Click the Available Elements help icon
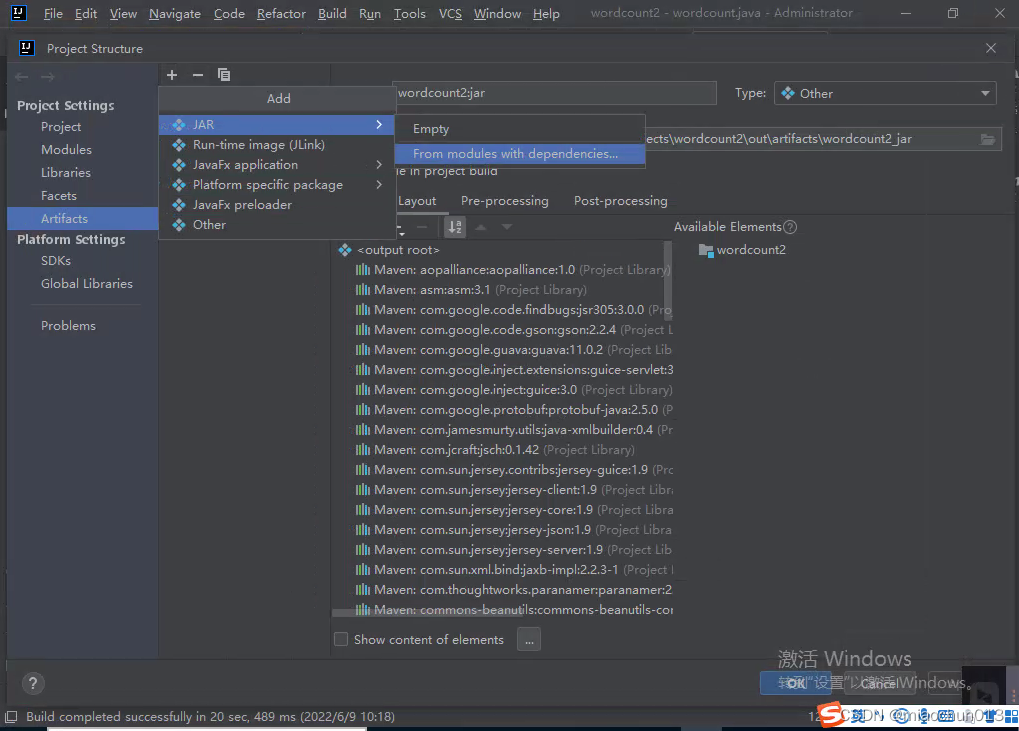This screenshot has width=1019, height=731. point(790,227)
